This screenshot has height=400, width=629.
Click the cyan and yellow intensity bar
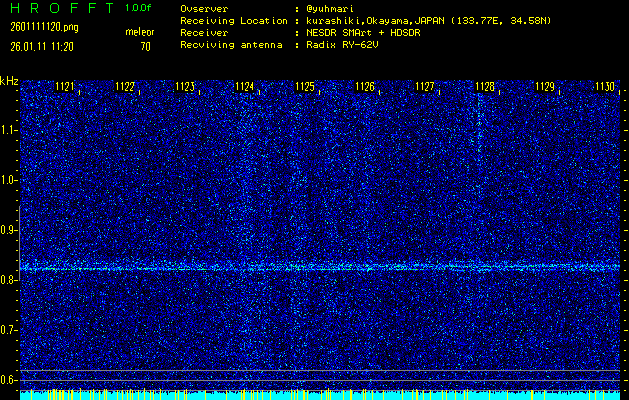coord(320,395)
